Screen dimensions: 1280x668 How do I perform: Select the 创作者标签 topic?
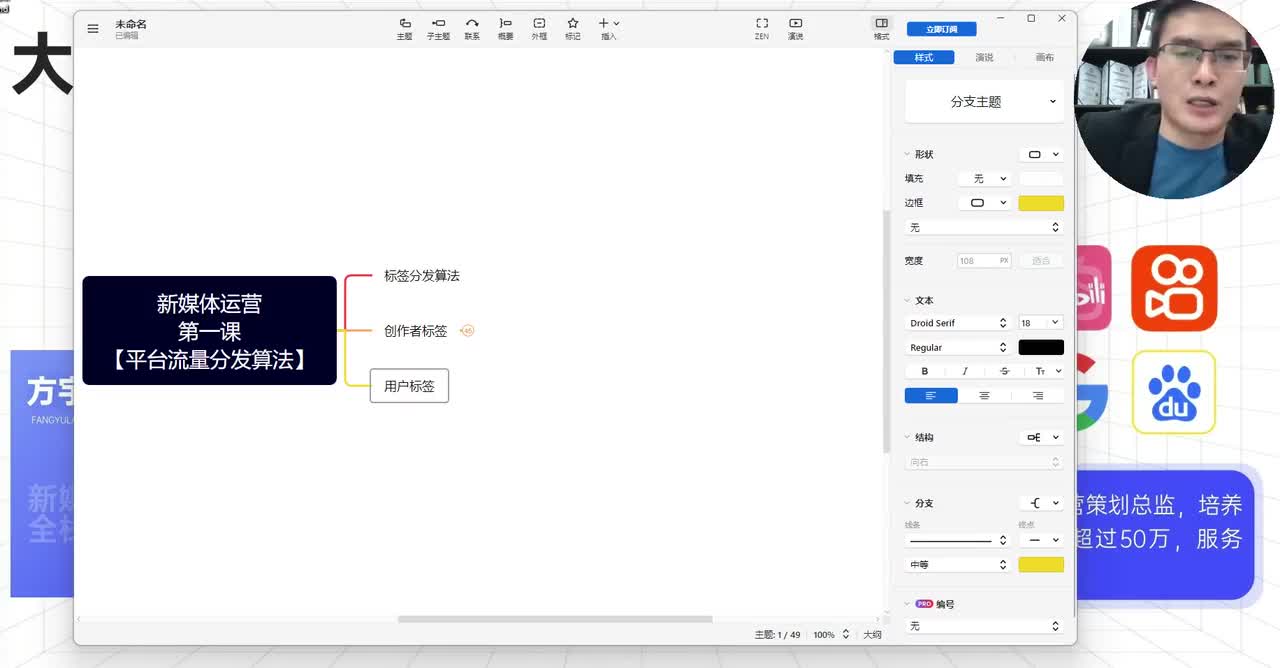coord(415,331)
